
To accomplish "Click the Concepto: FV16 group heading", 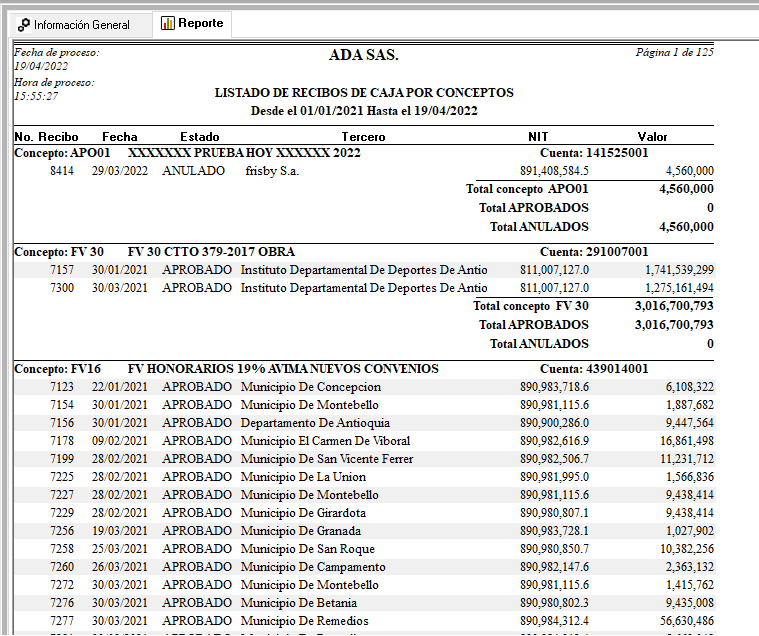I will click(58, 369).
